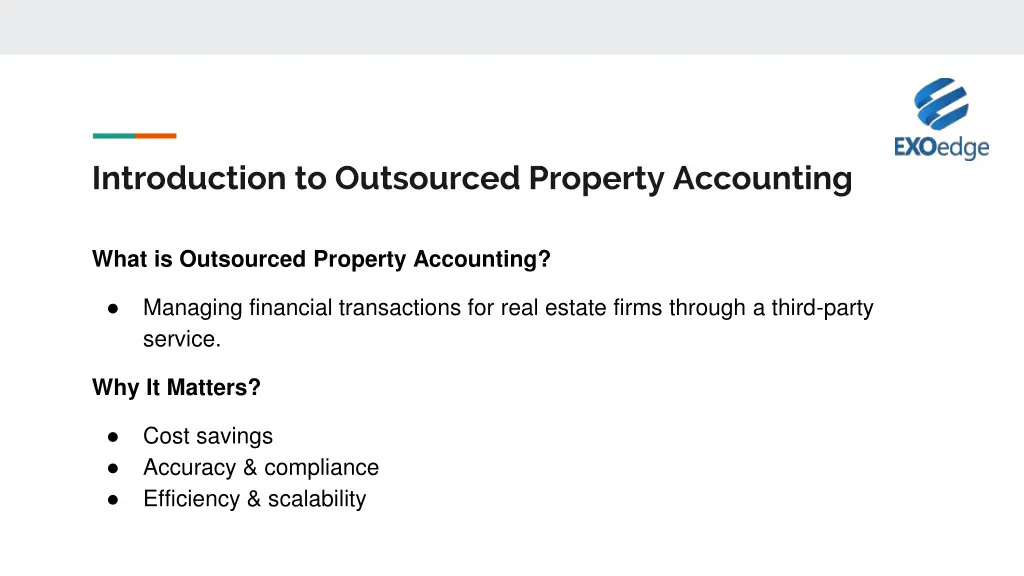The width and height of the screenshot is (1024, 576).
Task: Click the blue EXOedge logo emblem
Action: 941,105
